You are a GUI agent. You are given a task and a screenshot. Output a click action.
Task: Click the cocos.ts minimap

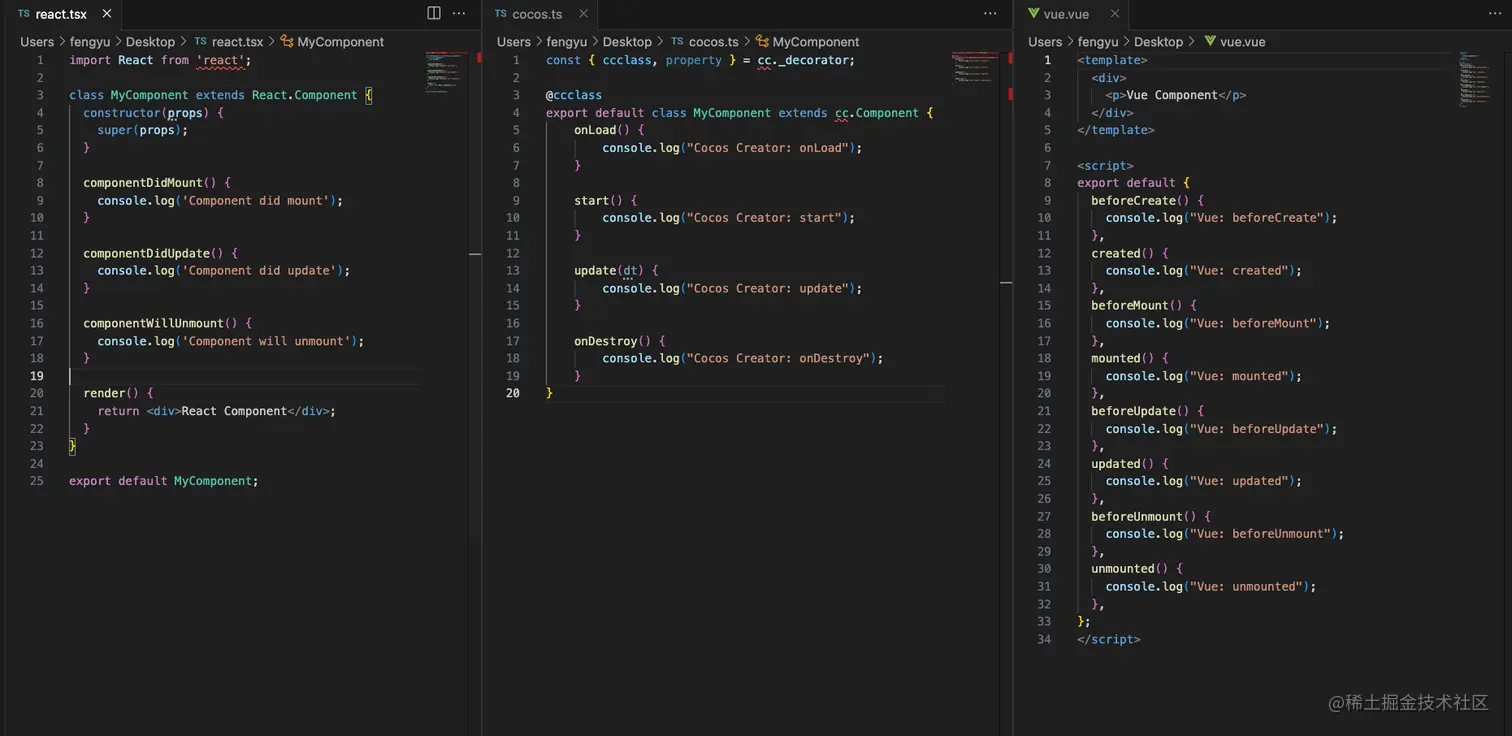tap(973, 66)
